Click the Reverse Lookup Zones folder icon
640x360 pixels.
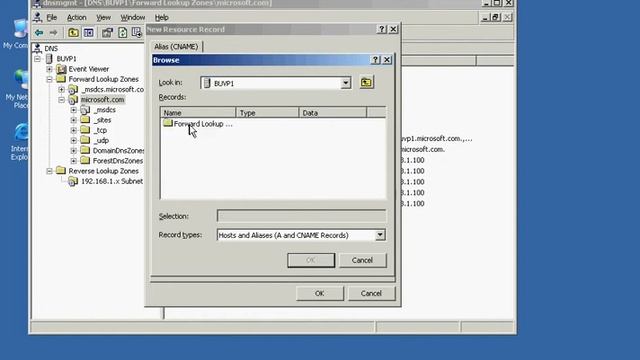point(61,171)
